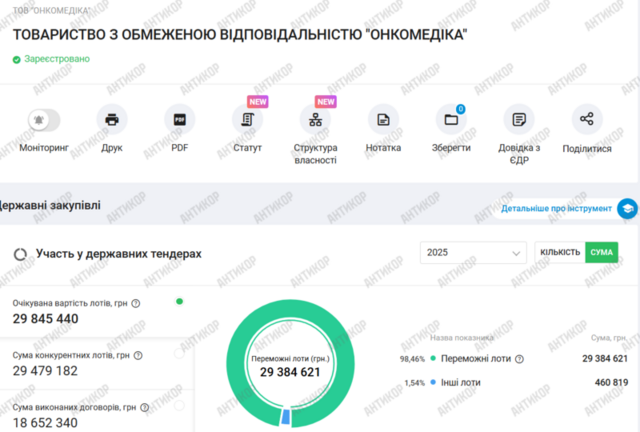Select Сума конкурентних лотів radio button

(179, 354)
